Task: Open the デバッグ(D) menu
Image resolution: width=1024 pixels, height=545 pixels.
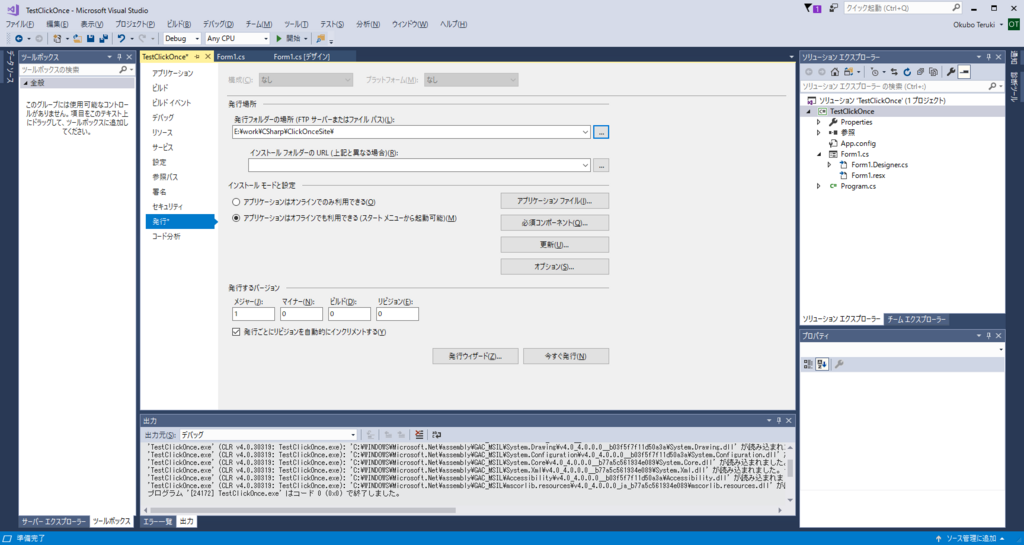Action: coord(218,24)
